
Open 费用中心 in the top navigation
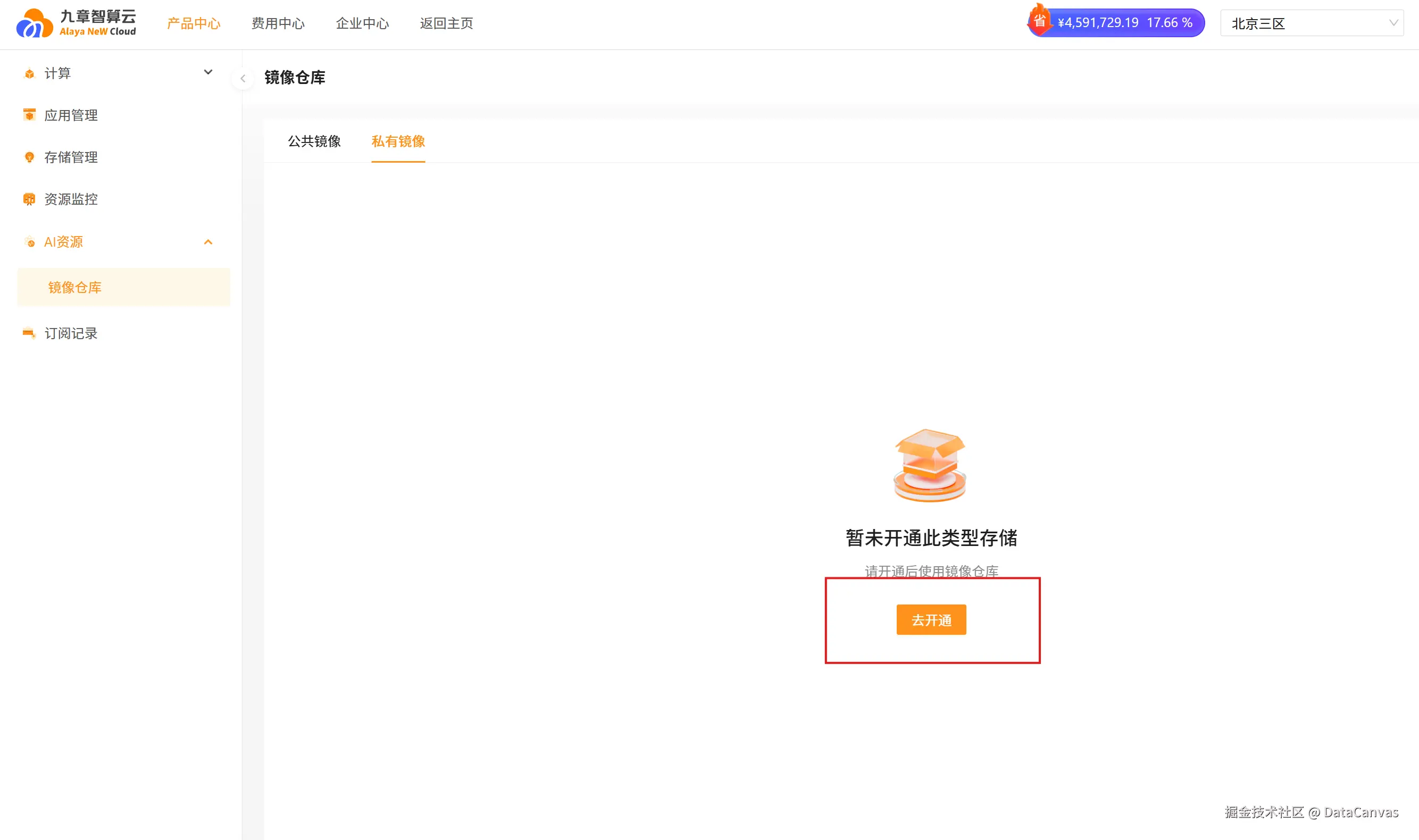coord(278,23)
